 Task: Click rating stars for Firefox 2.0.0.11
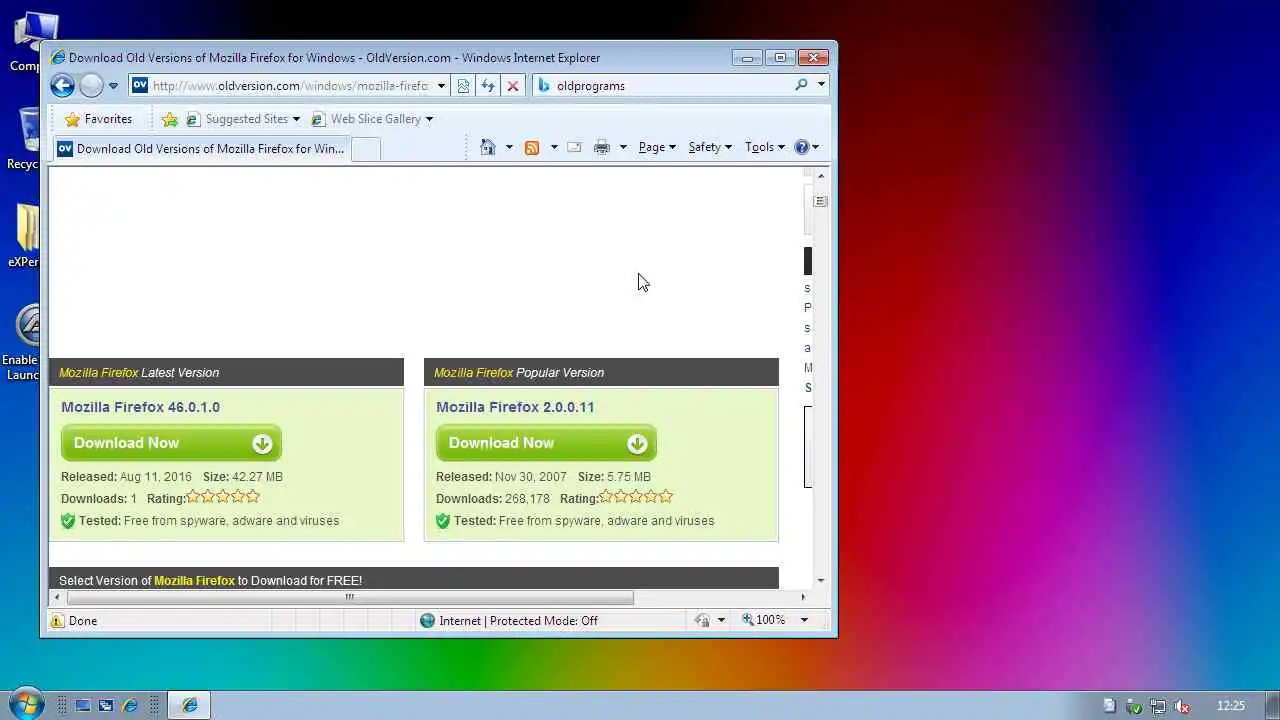point(636,496)
